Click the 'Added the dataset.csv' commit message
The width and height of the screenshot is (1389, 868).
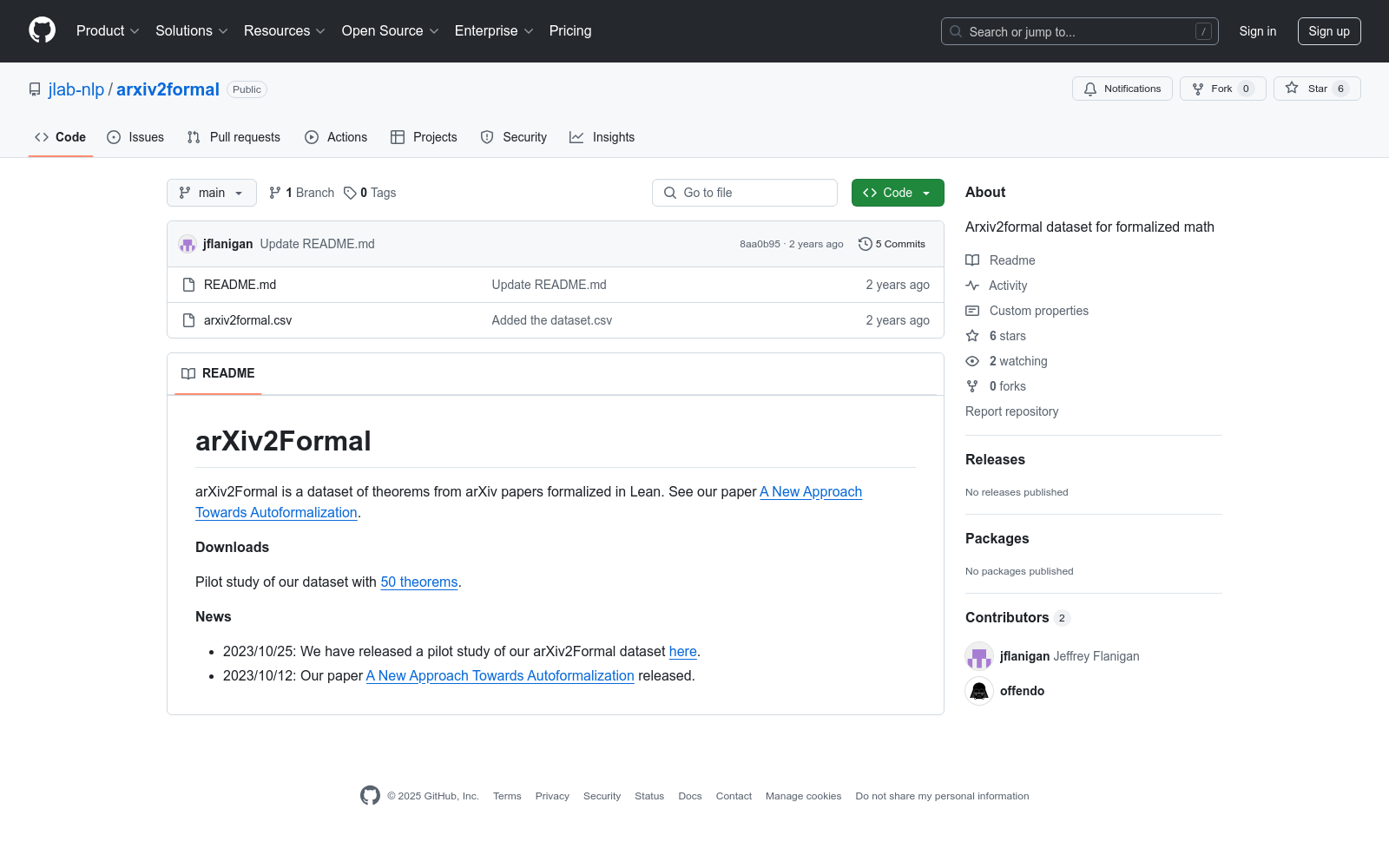552,320
